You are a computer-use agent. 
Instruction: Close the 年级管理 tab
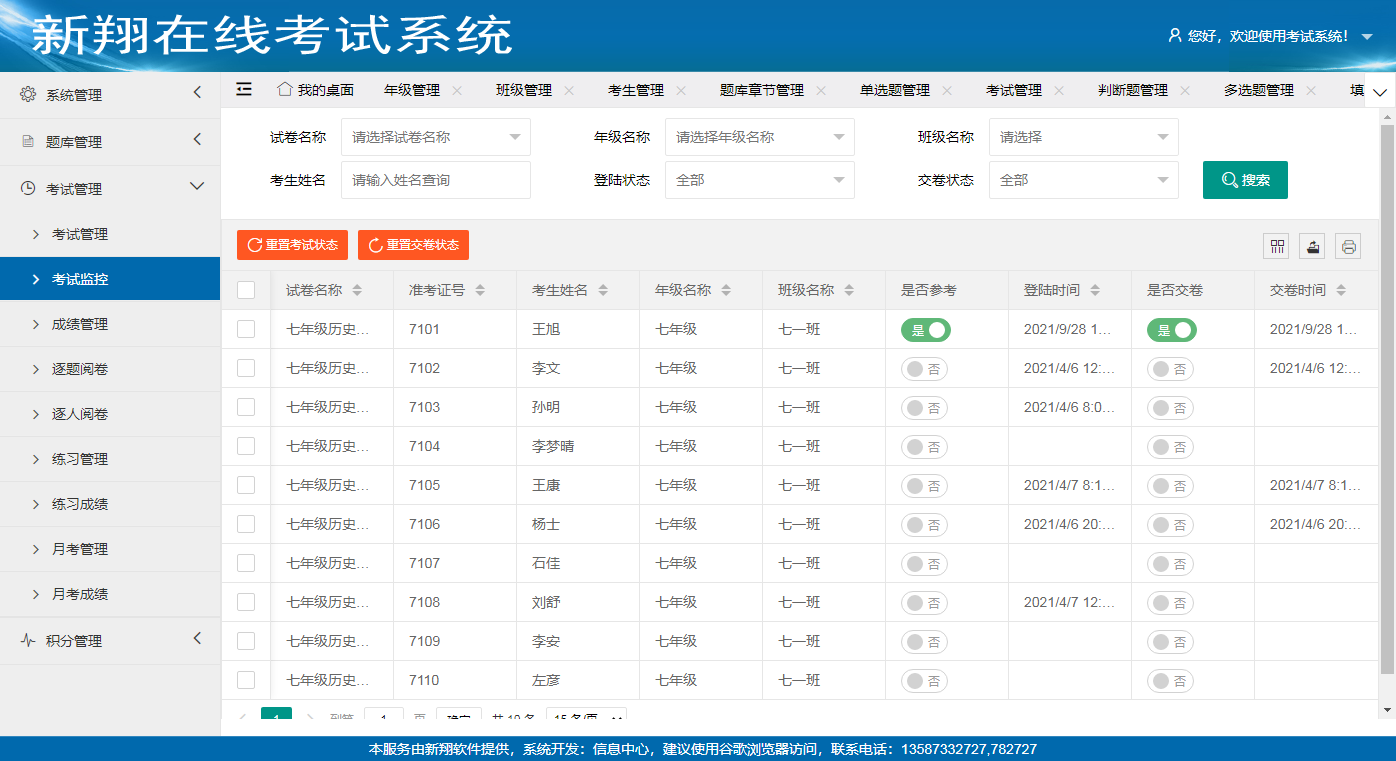457,90
